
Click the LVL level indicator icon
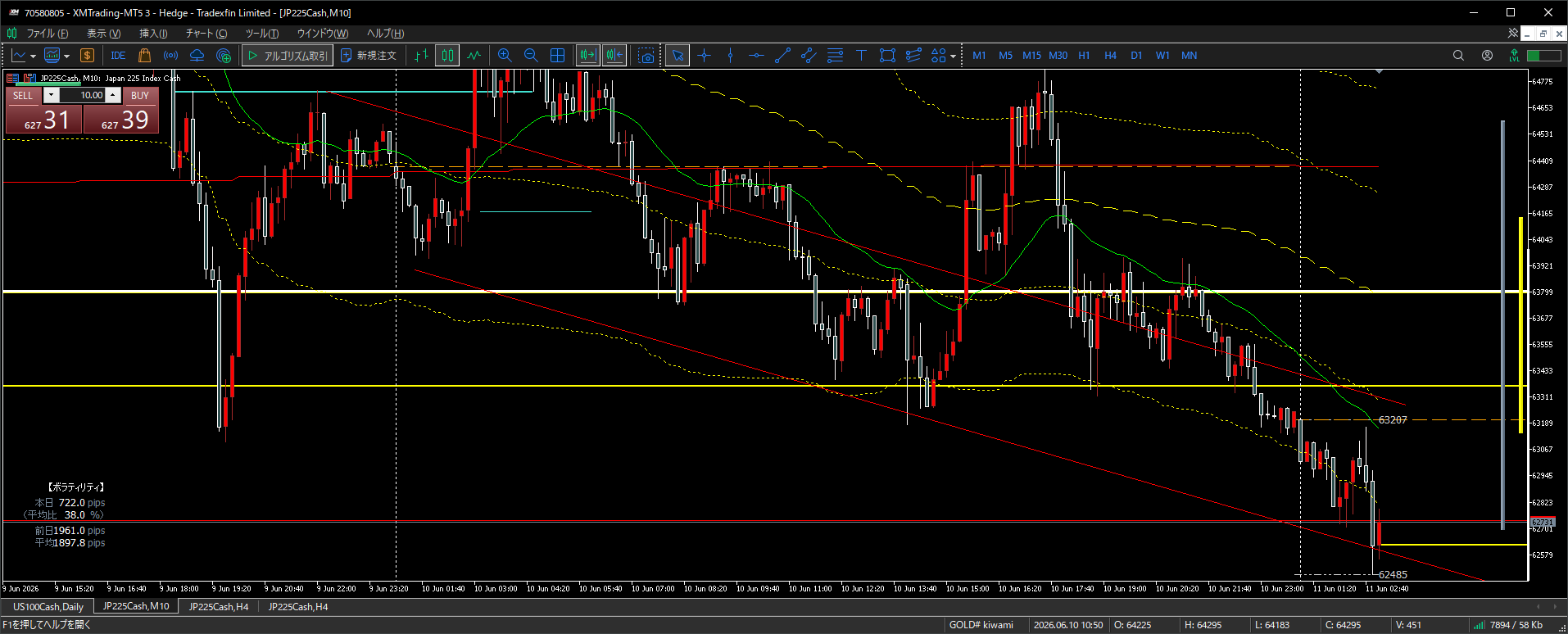click(x=1514, y=56)
